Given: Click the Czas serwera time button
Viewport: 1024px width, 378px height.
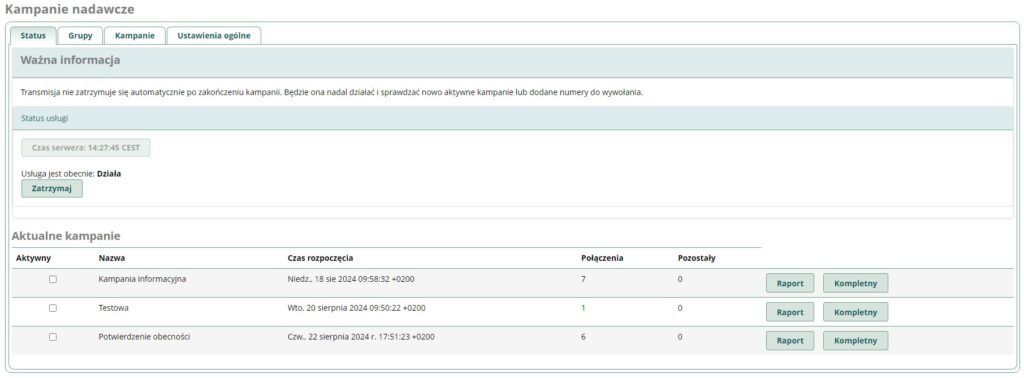Looking at the screenshot, I should click(86, 148).
